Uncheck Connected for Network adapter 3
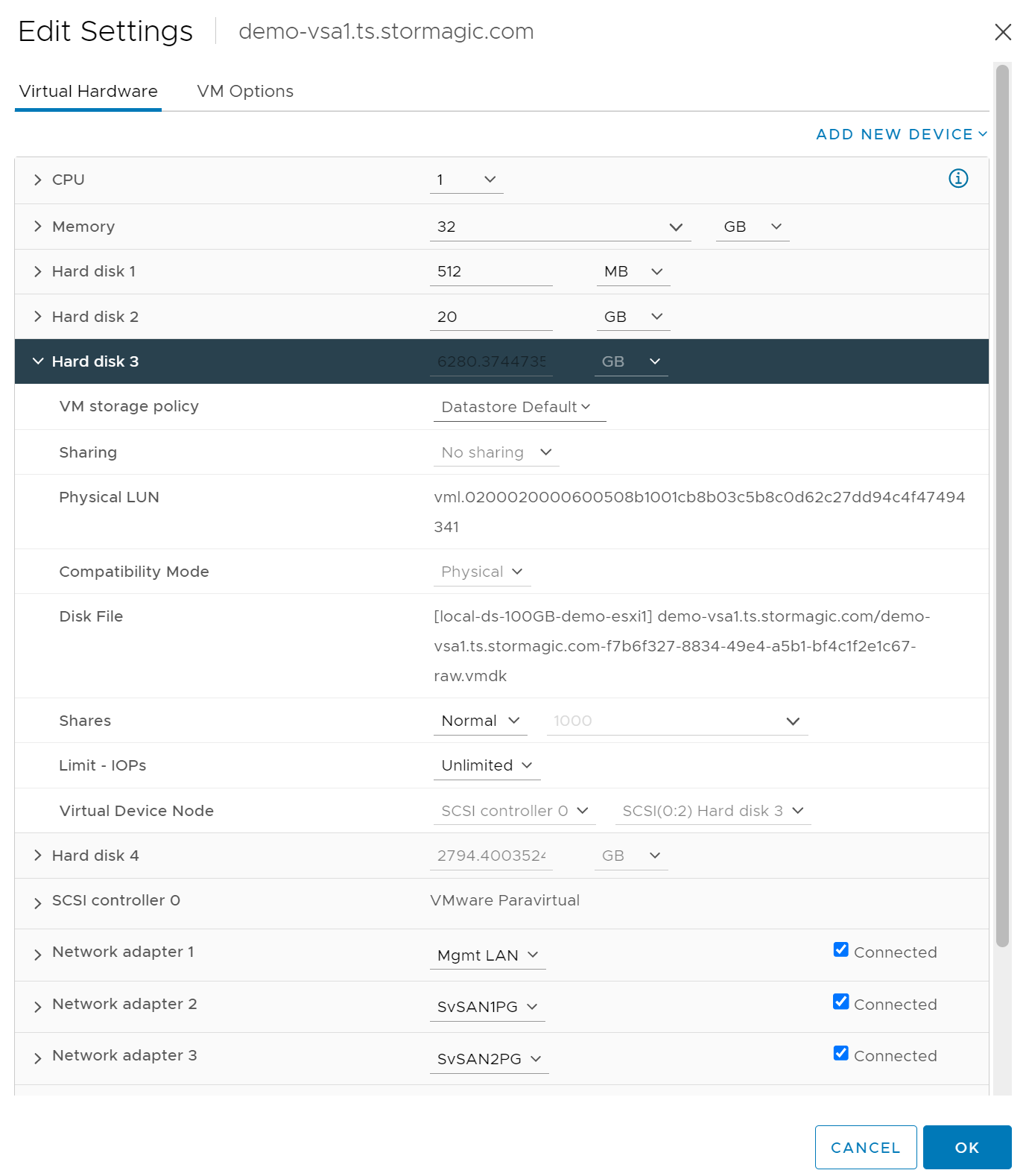This screenshot has width=1026, height=1176. click(x=841, y=1053)
